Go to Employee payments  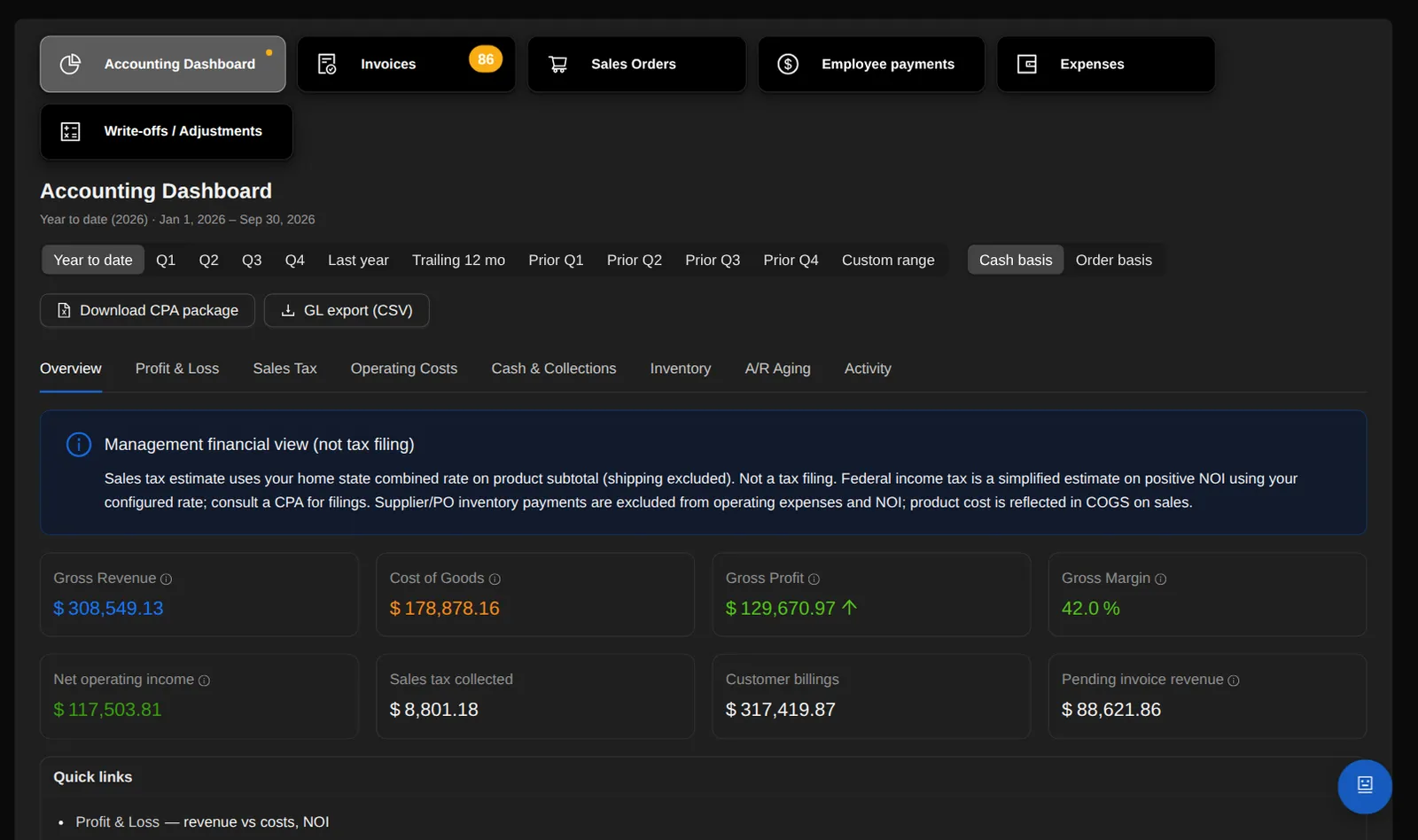(871, 64)
